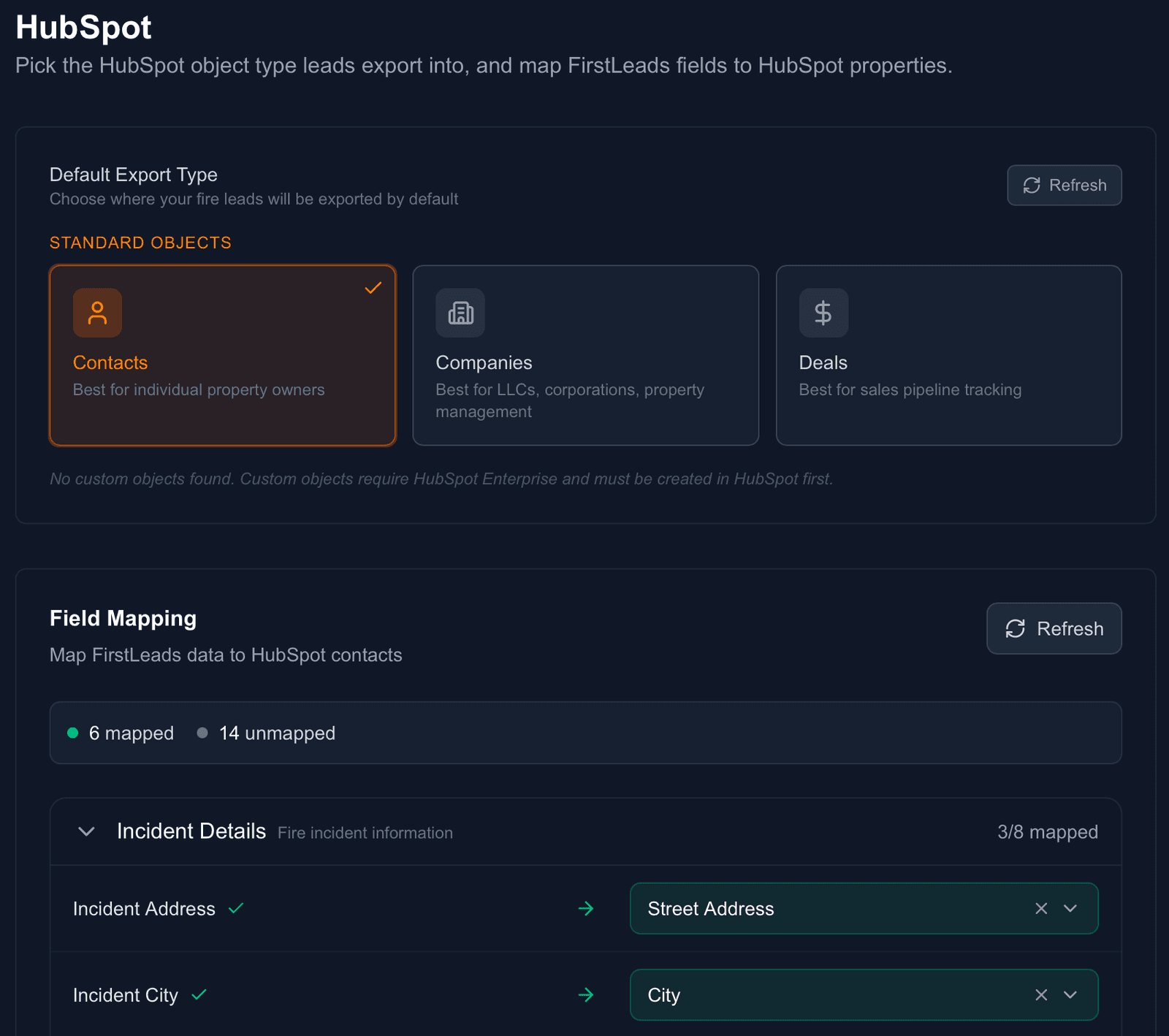The height and width of the screenshot is (1036, 1169).
Task: Click the Companies building icon
Action: pos(460,313)
